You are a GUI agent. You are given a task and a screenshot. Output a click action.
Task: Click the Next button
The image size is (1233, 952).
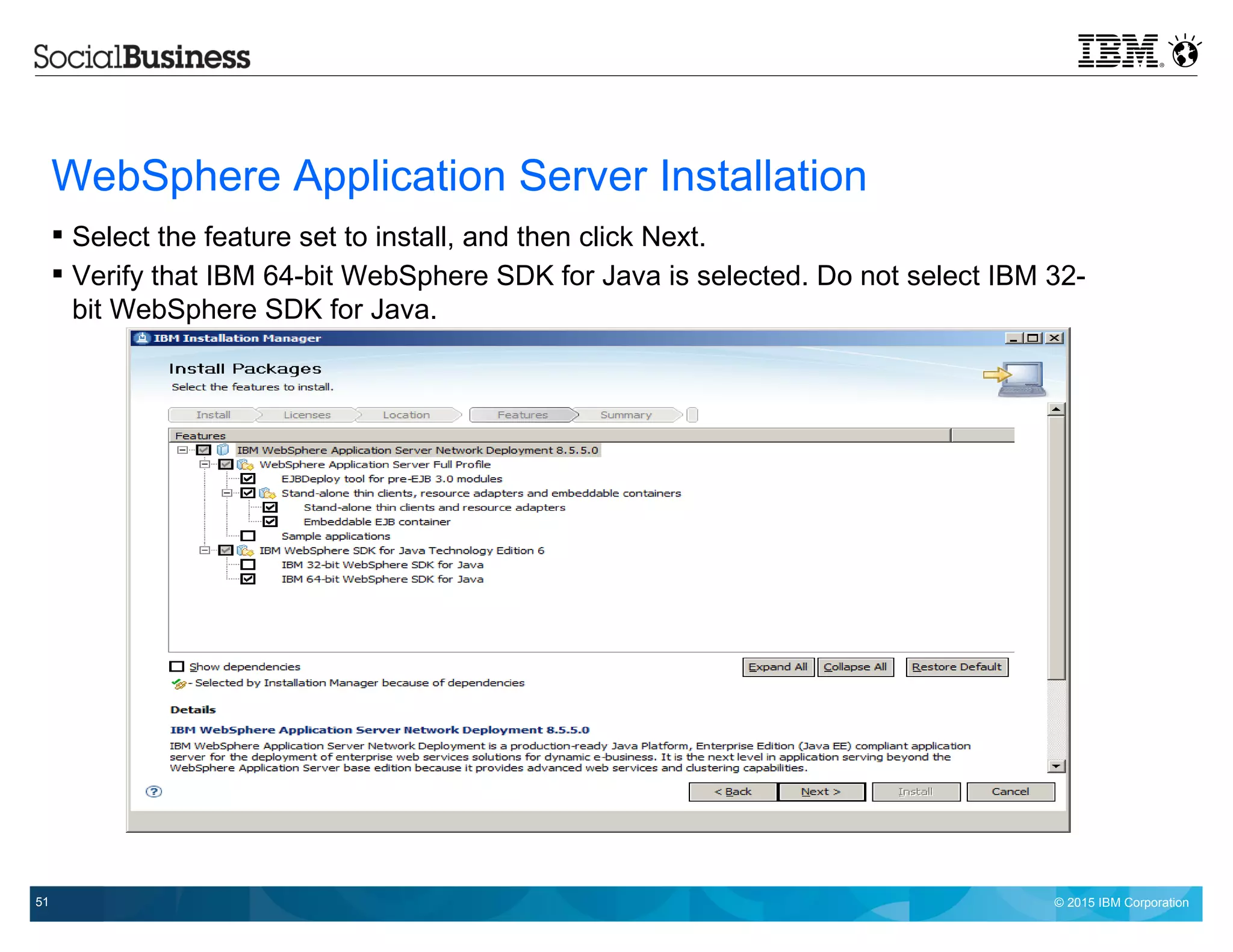[821, 792]
